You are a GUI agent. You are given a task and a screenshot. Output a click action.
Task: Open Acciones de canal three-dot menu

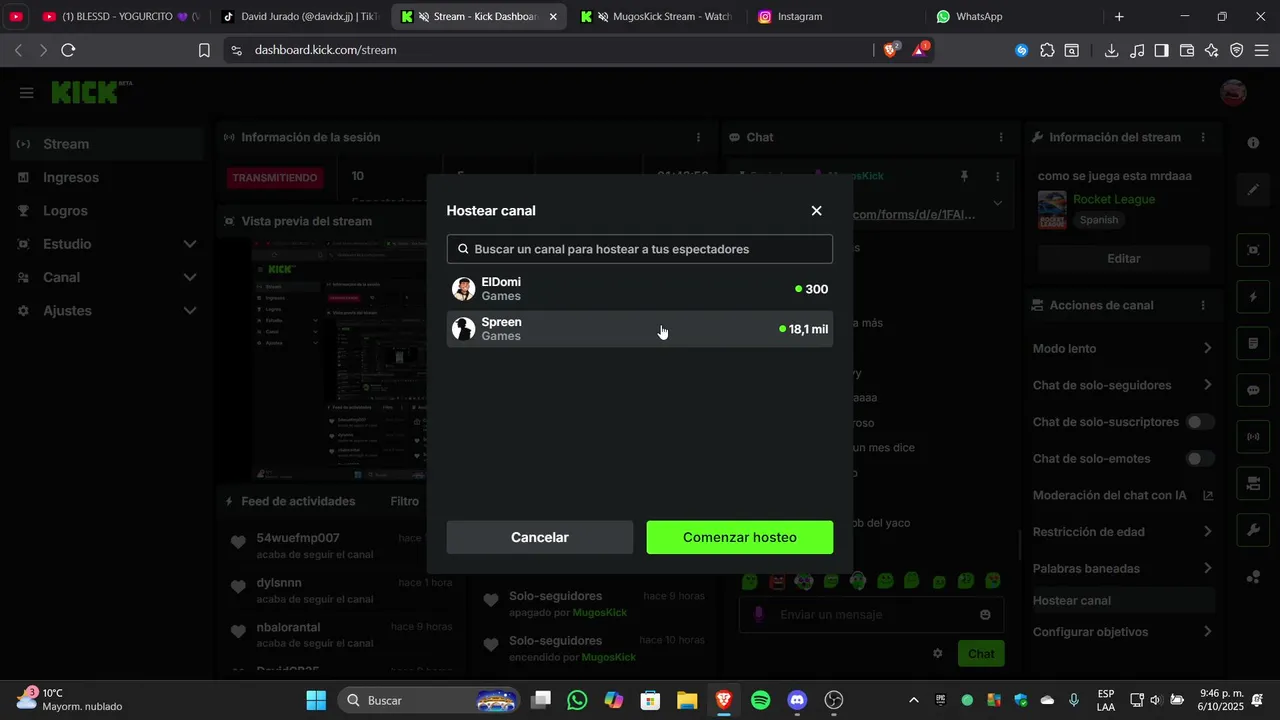[1203, 305]
